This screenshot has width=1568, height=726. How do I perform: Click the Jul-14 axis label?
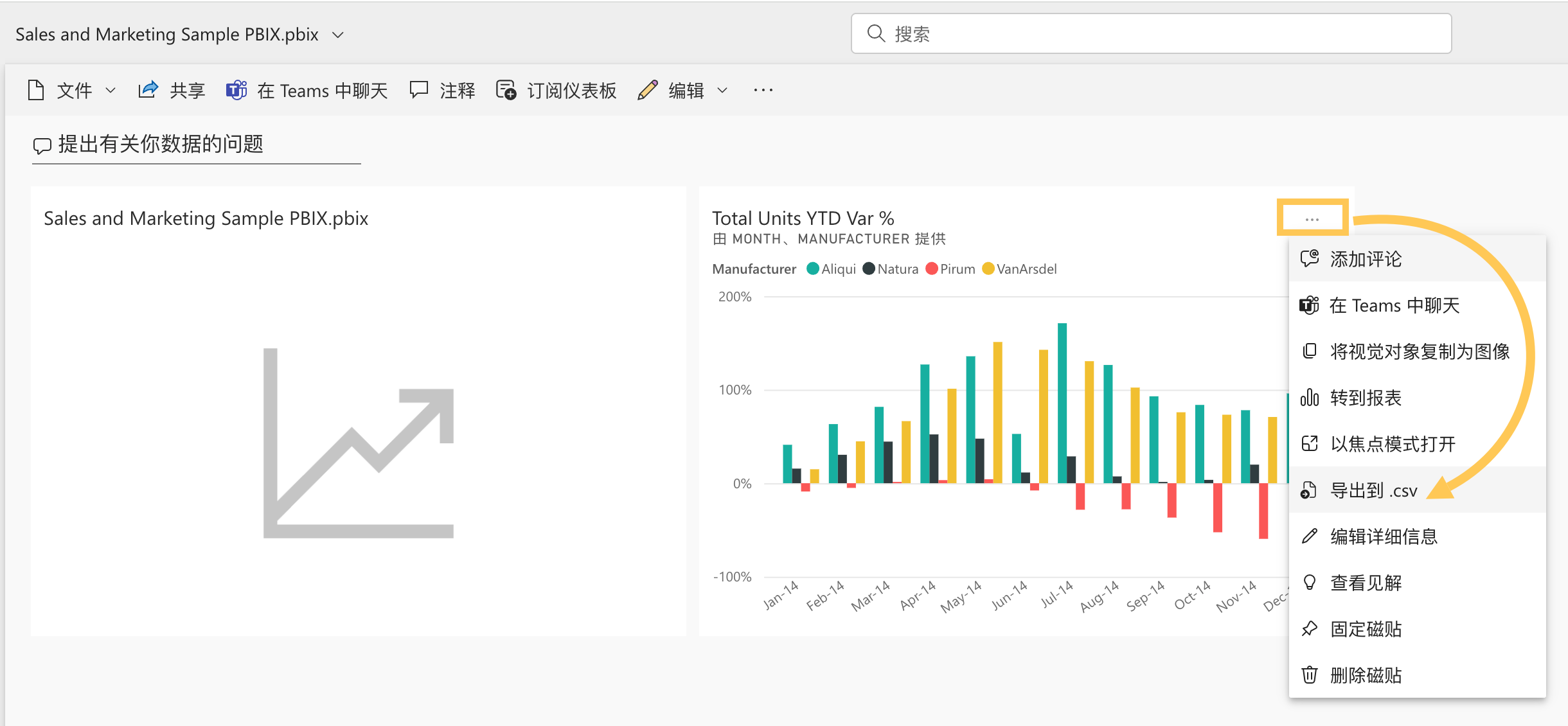1057,594
